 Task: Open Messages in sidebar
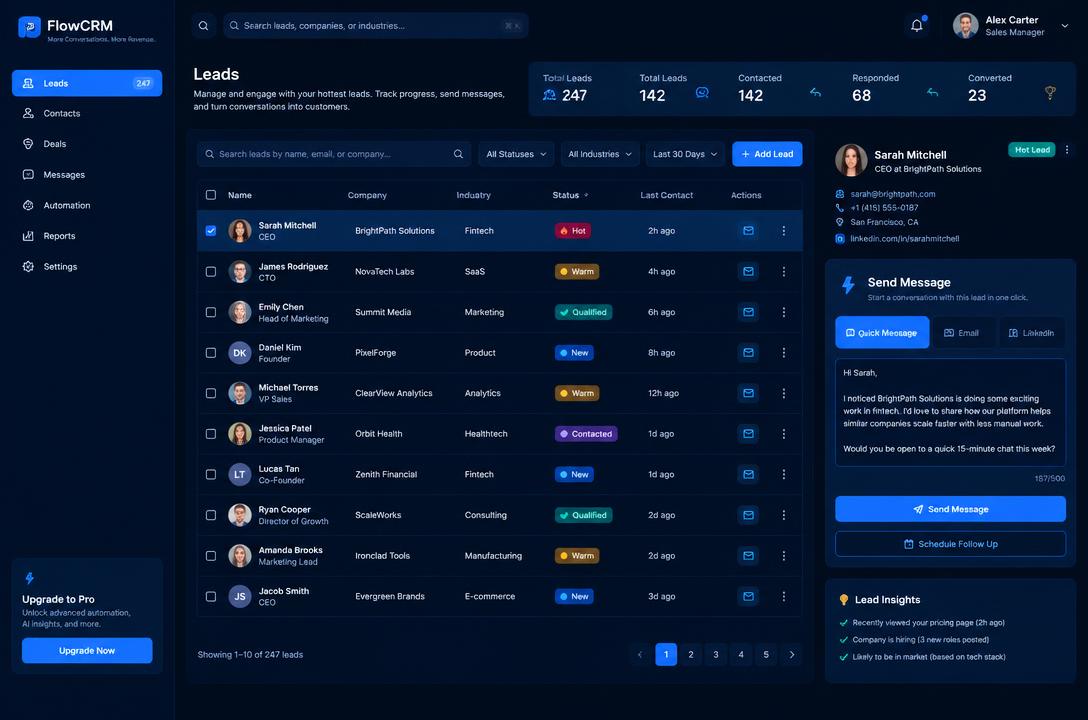(87, 175)
